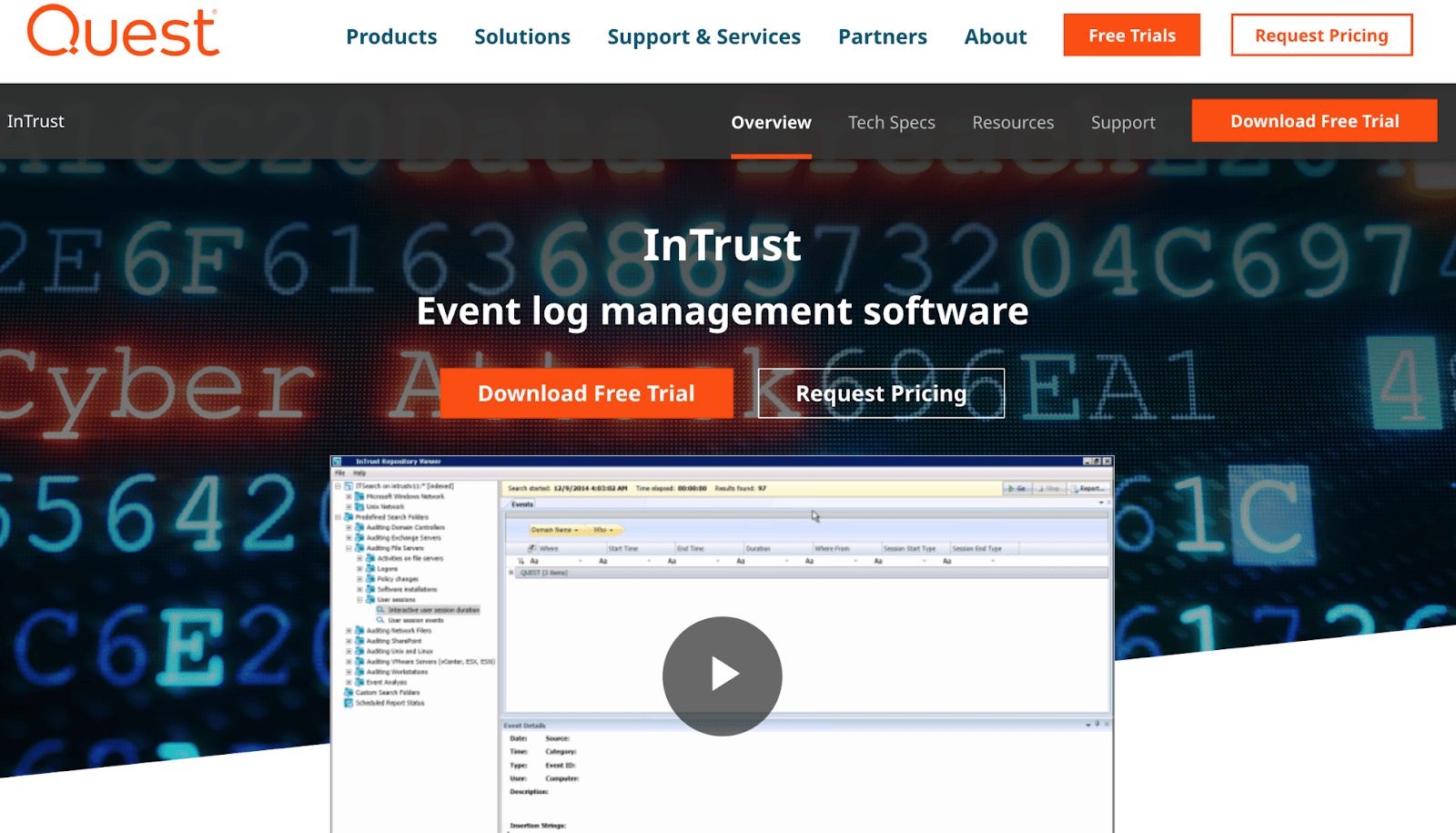The image size is (1456, 833).
Task: Click the Policy changes folder icon
Action: 370,579
